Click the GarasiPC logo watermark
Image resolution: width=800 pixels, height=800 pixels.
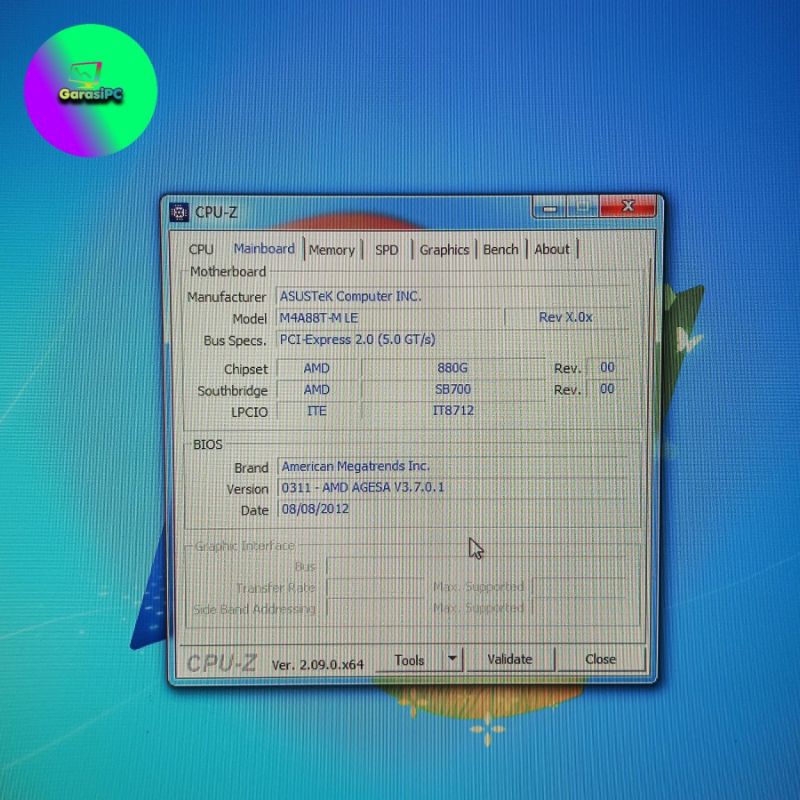point(91,90)
